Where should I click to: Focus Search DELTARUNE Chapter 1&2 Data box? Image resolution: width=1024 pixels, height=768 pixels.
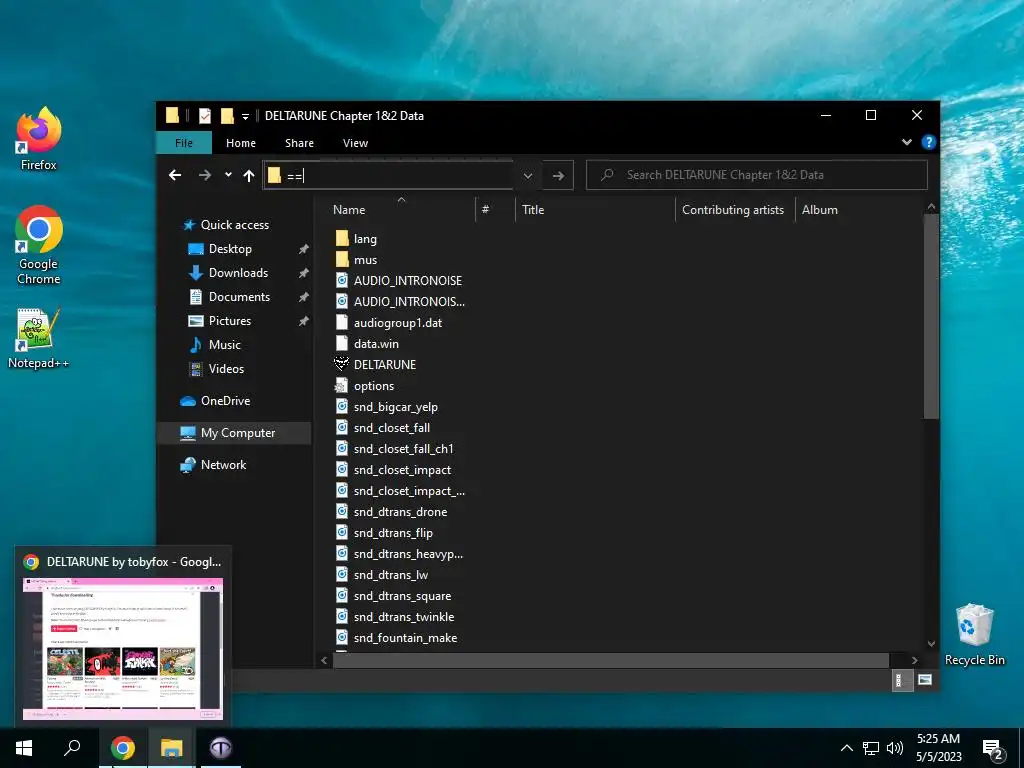point(757,175)
